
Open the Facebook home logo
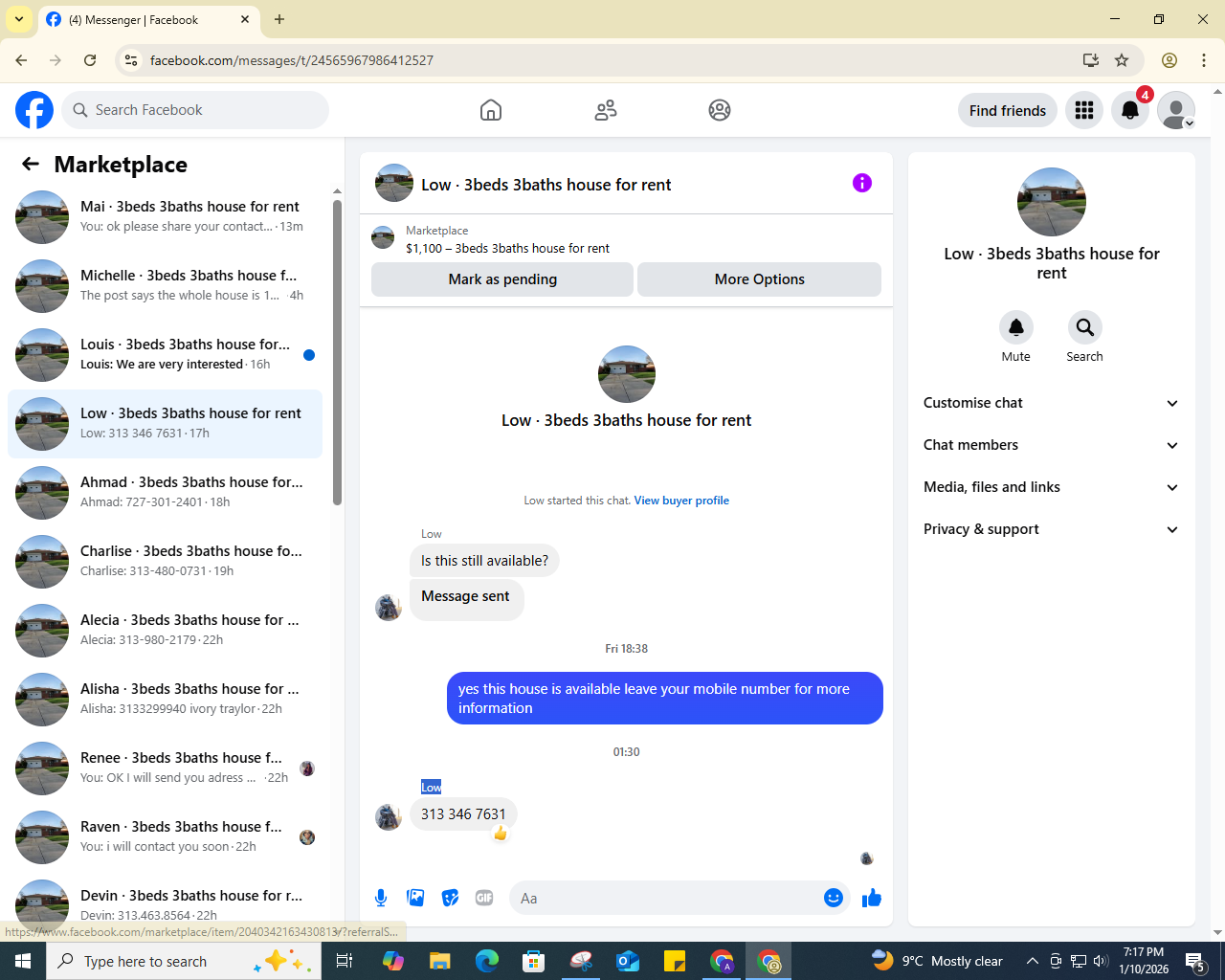pos(34,110)
